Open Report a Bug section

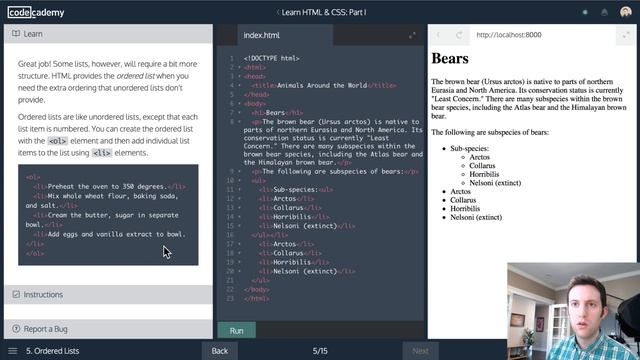tap(108, 329)
